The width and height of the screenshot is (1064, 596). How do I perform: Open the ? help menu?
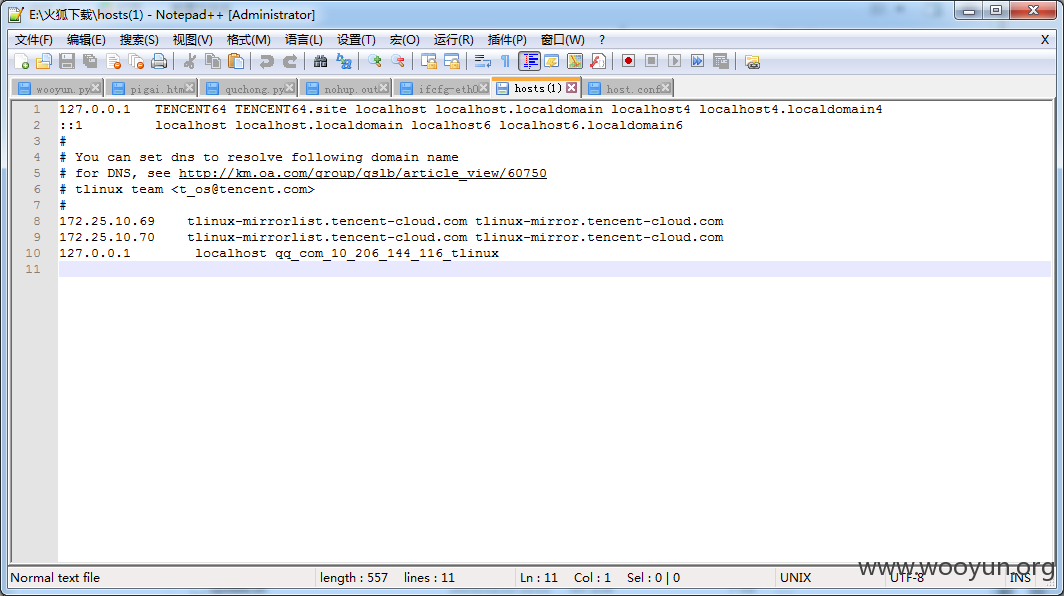(601, 40)
